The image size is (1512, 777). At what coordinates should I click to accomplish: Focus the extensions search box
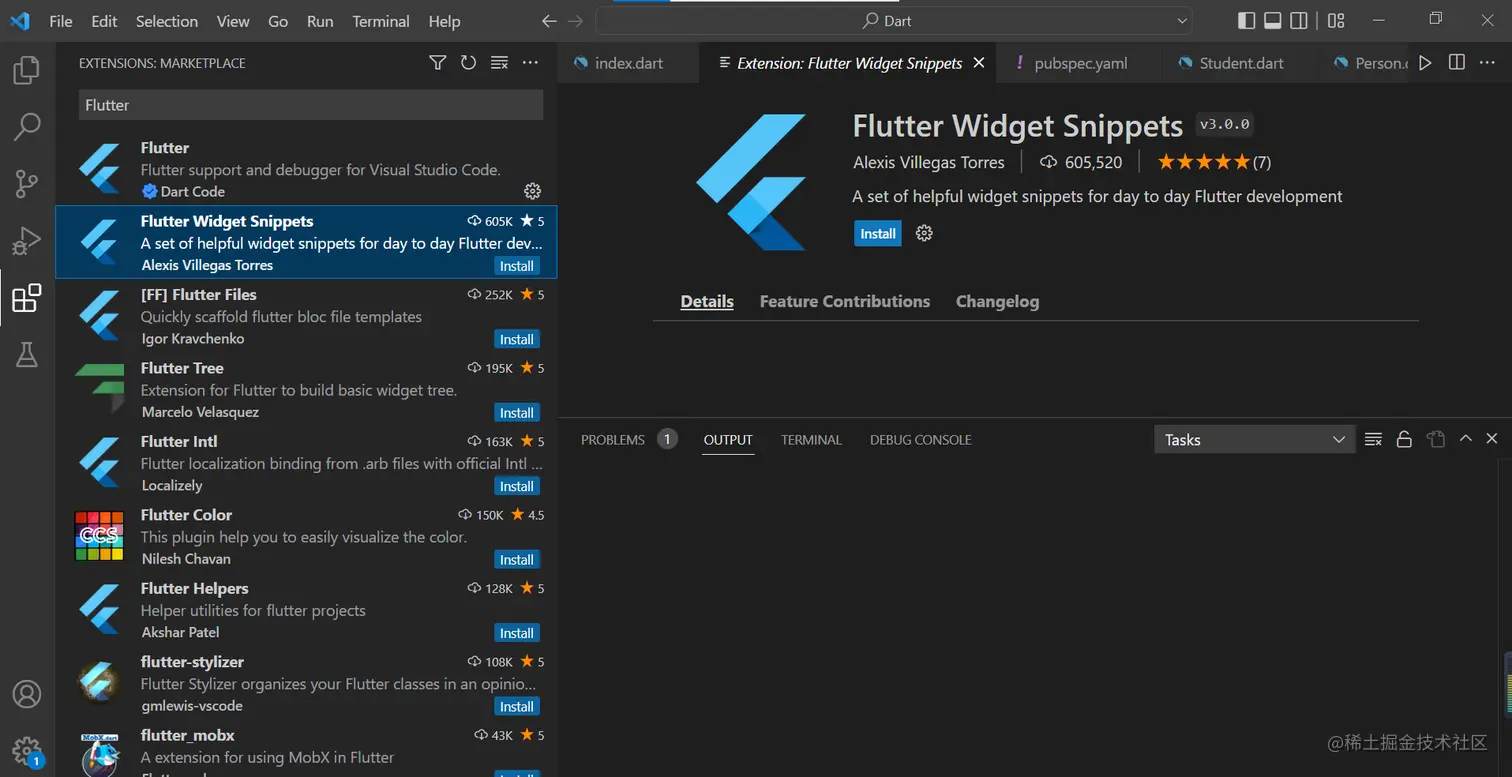(310, 105)
